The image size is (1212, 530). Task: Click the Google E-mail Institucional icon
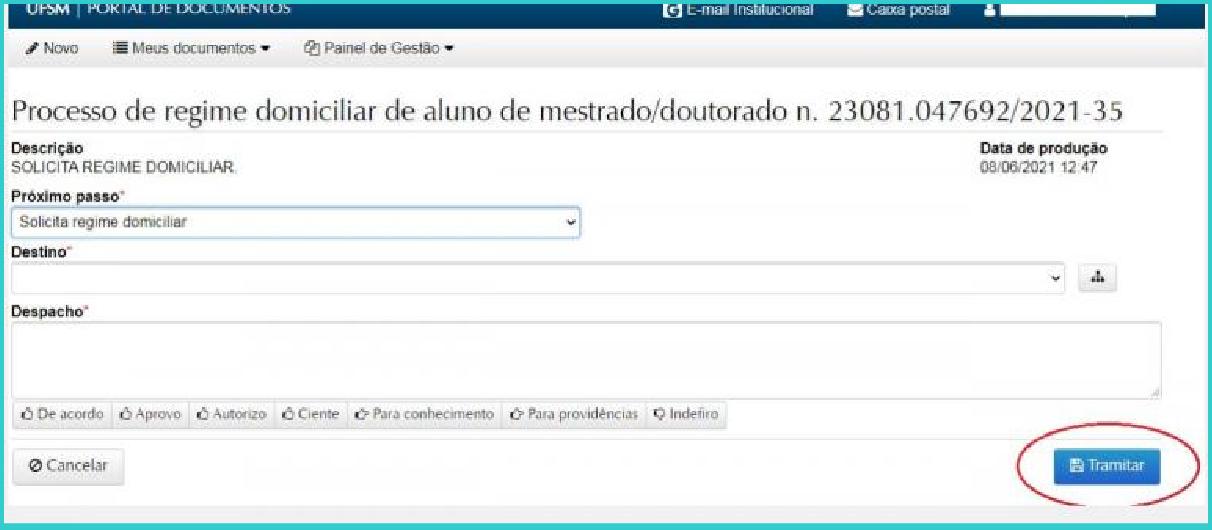click(x=672, y=10)
